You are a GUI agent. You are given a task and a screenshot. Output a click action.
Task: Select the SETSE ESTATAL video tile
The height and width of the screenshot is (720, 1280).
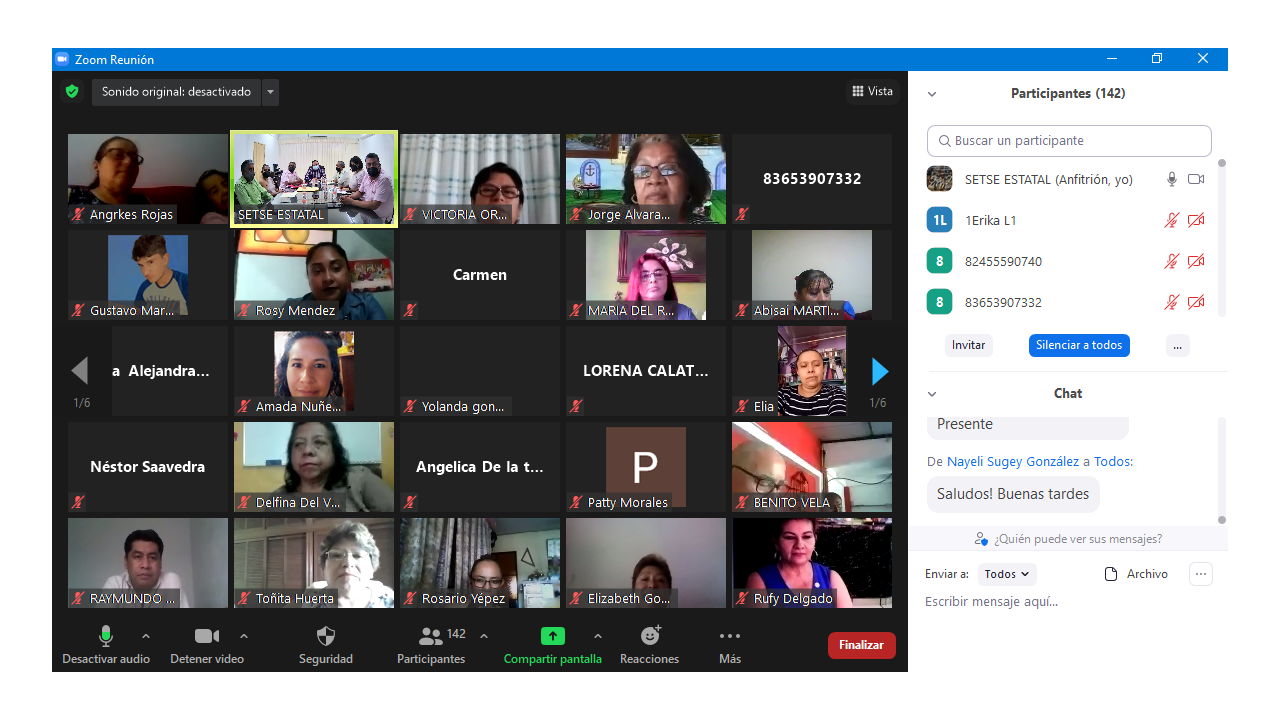[314, 178]
